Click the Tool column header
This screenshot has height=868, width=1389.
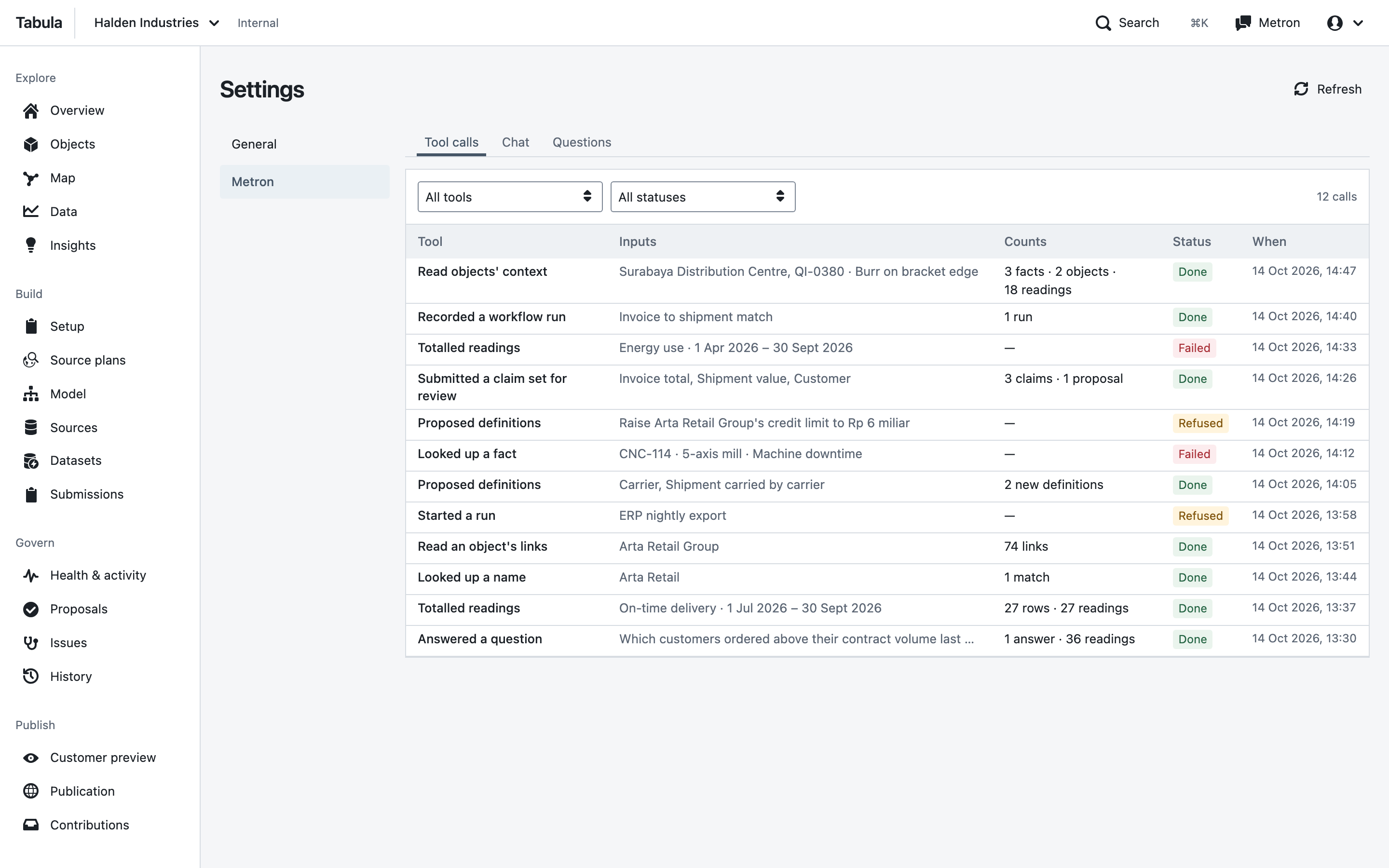430,242
